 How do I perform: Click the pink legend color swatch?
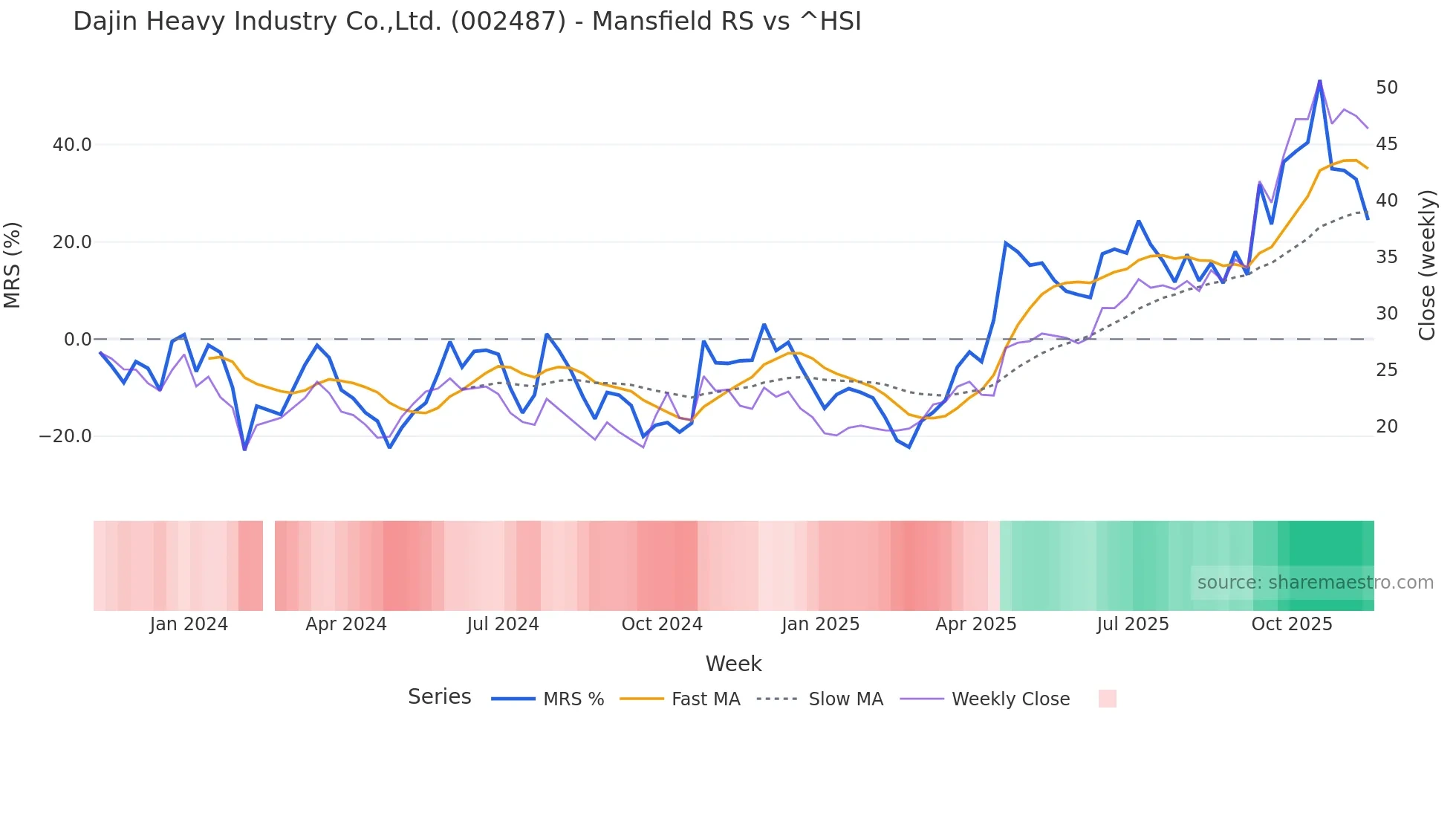tap(1108, 699)
